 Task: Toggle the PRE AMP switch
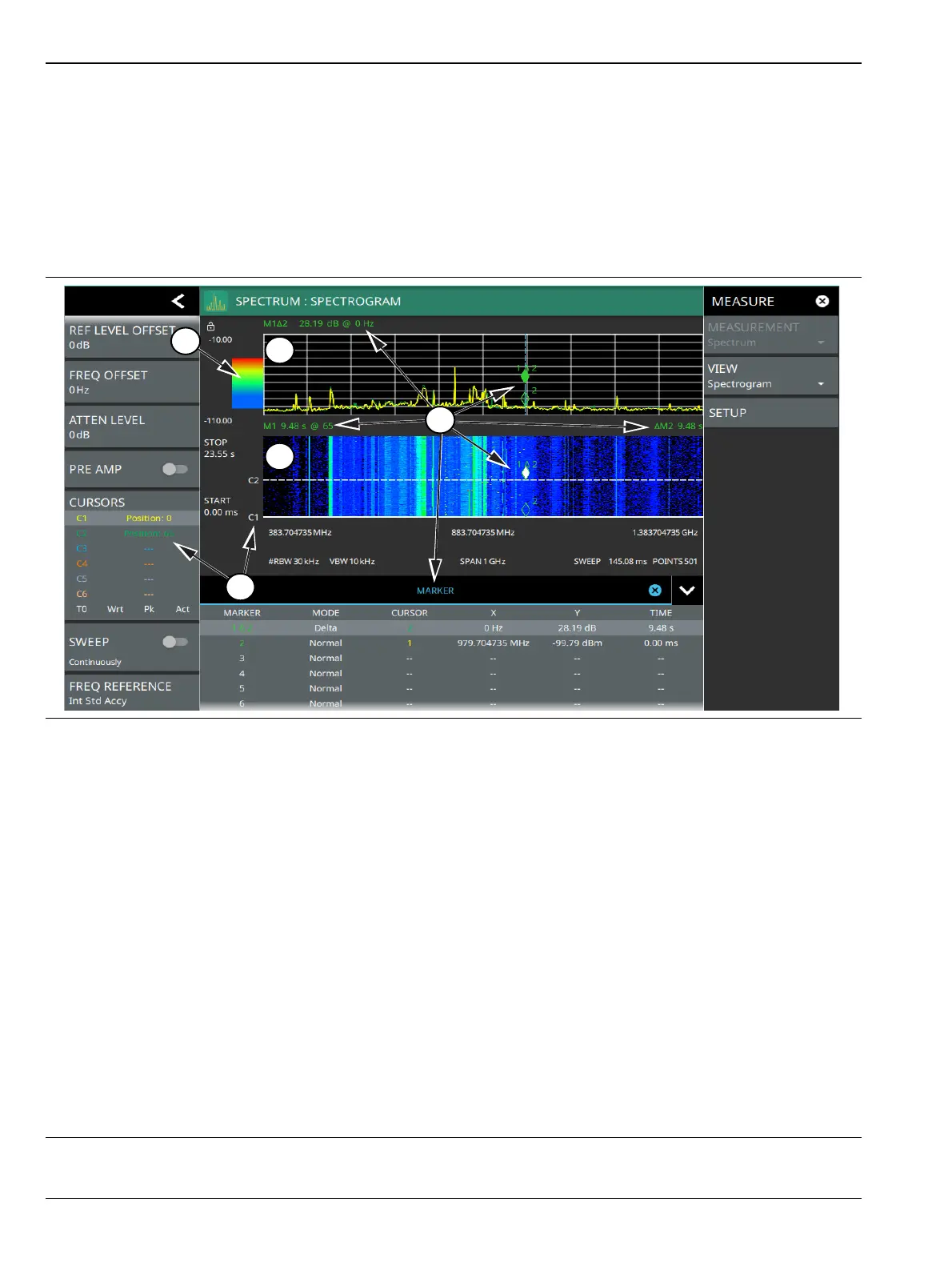174,469
